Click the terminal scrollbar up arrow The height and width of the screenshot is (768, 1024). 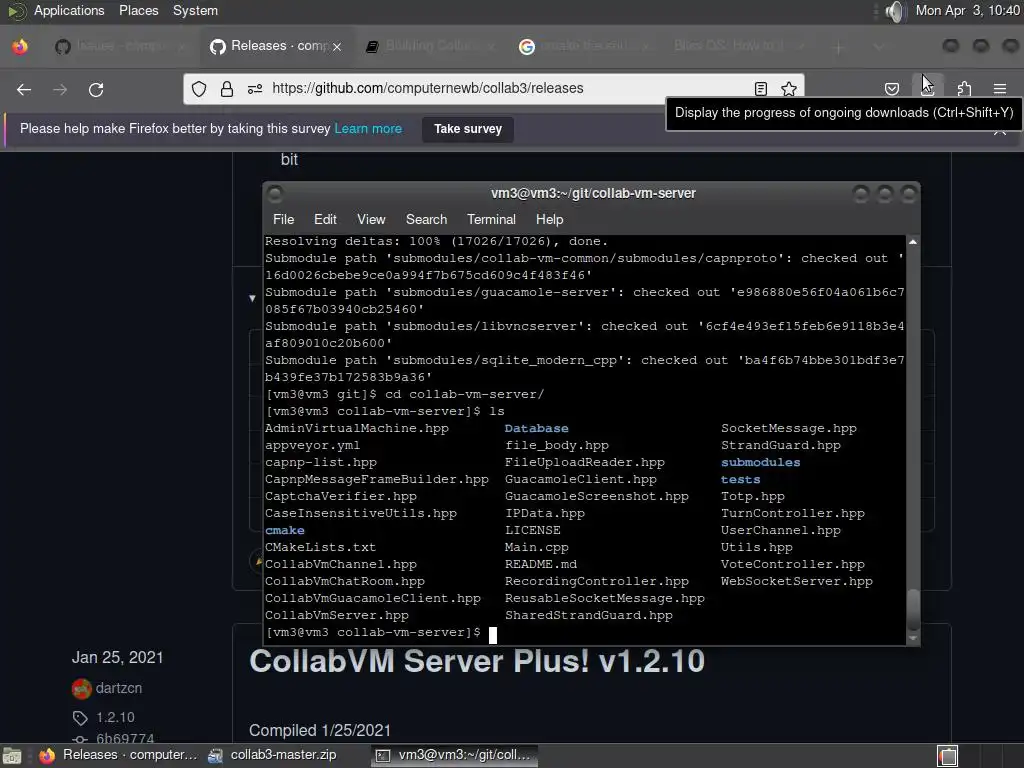tap(913, 242)
